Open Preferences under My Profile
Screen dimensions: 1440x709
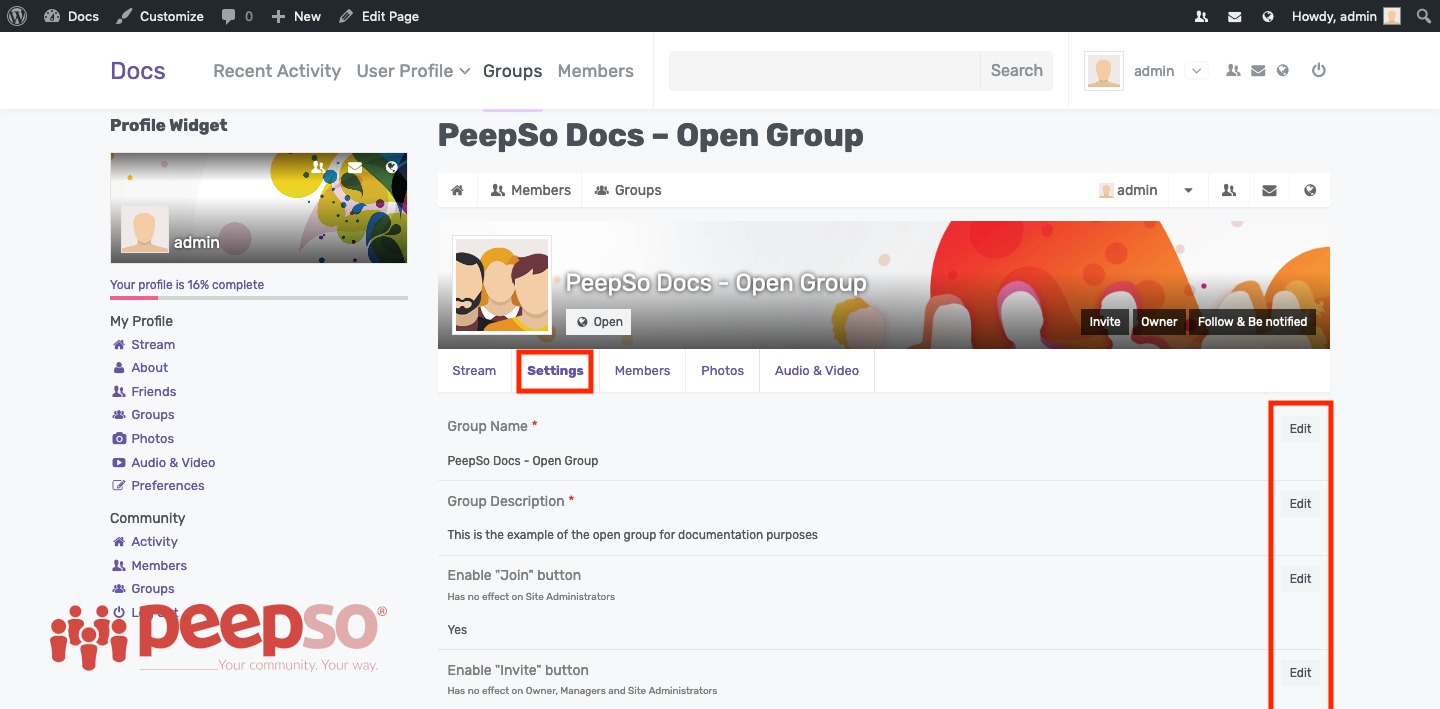point(158,486)
